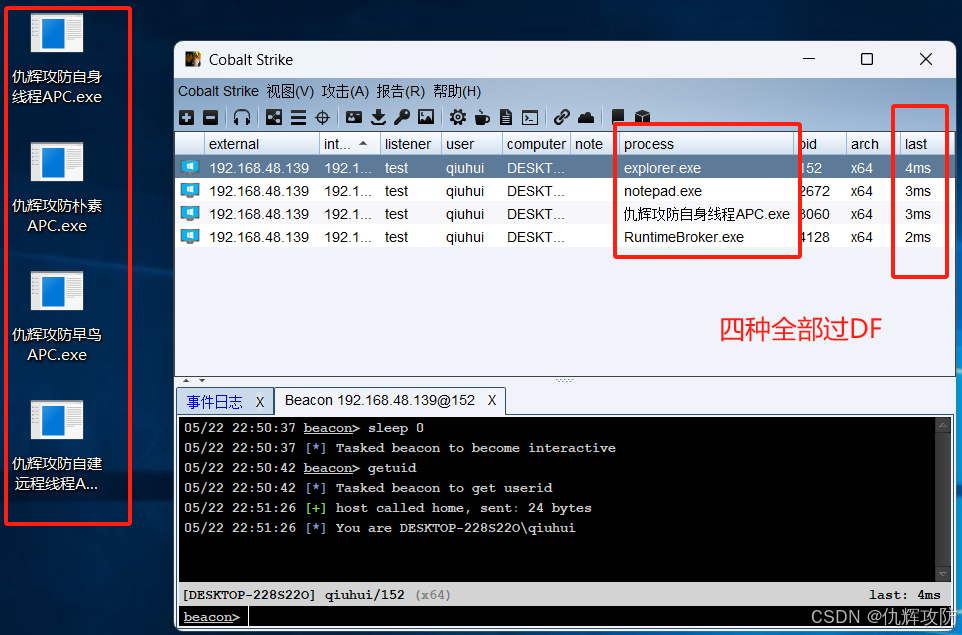The image size is (962, 635).
Task: Generate Windows executable via gear icon
Action: pyautogui.click(x=458, y=117)
